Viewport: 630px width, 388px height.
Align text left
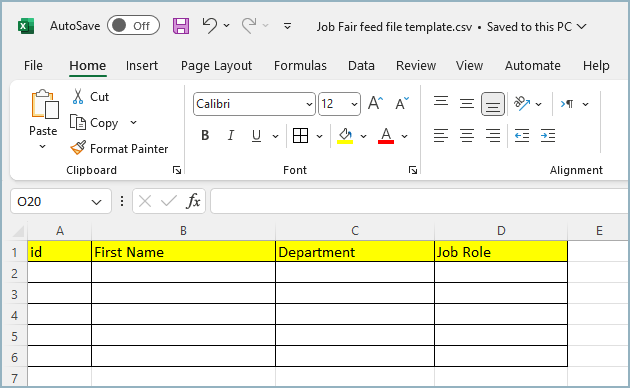pyautogui.click(x=441, y=136)
